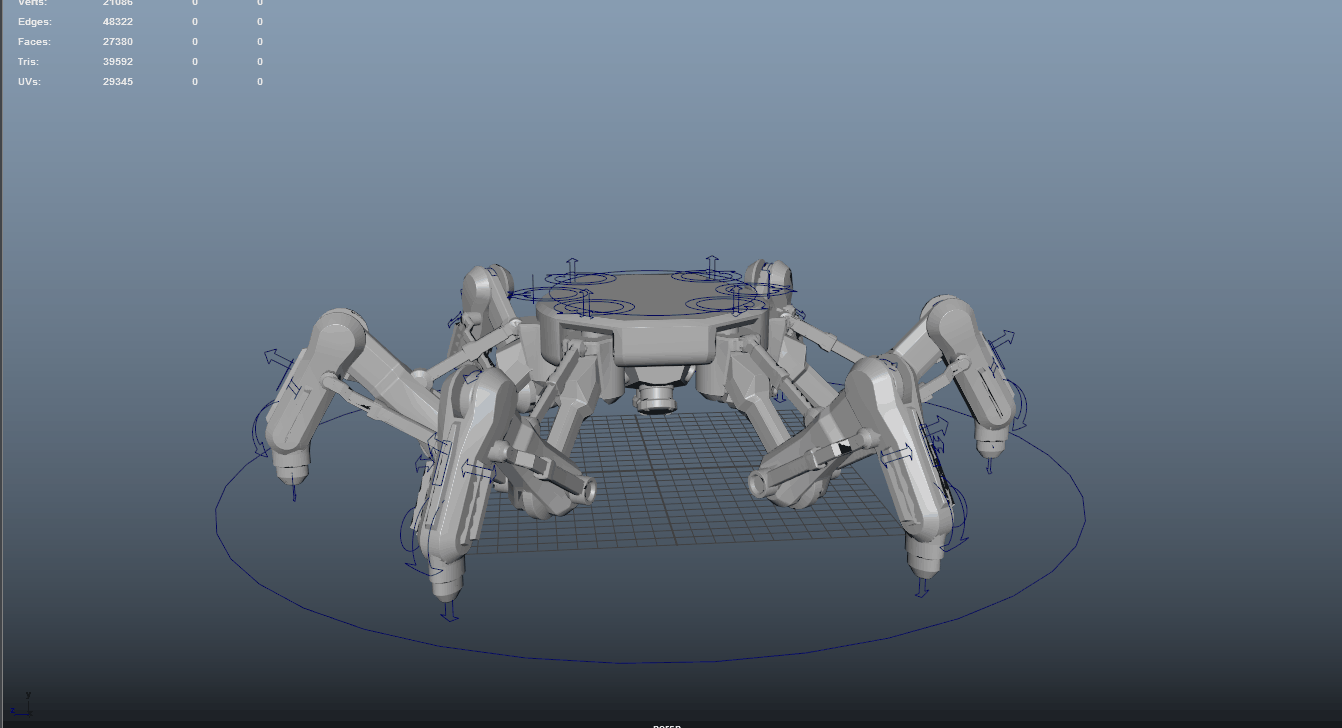Click the edge count value 48322

[118, 22]
